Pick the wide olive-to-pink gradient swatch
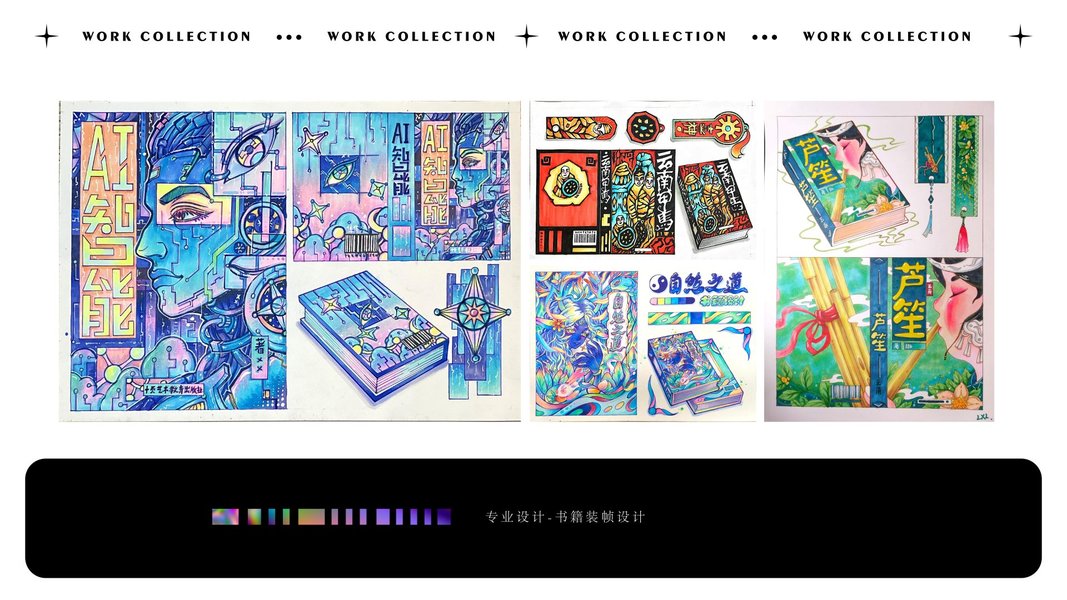This screenshot has height=600, width=1067. point(311,517)
